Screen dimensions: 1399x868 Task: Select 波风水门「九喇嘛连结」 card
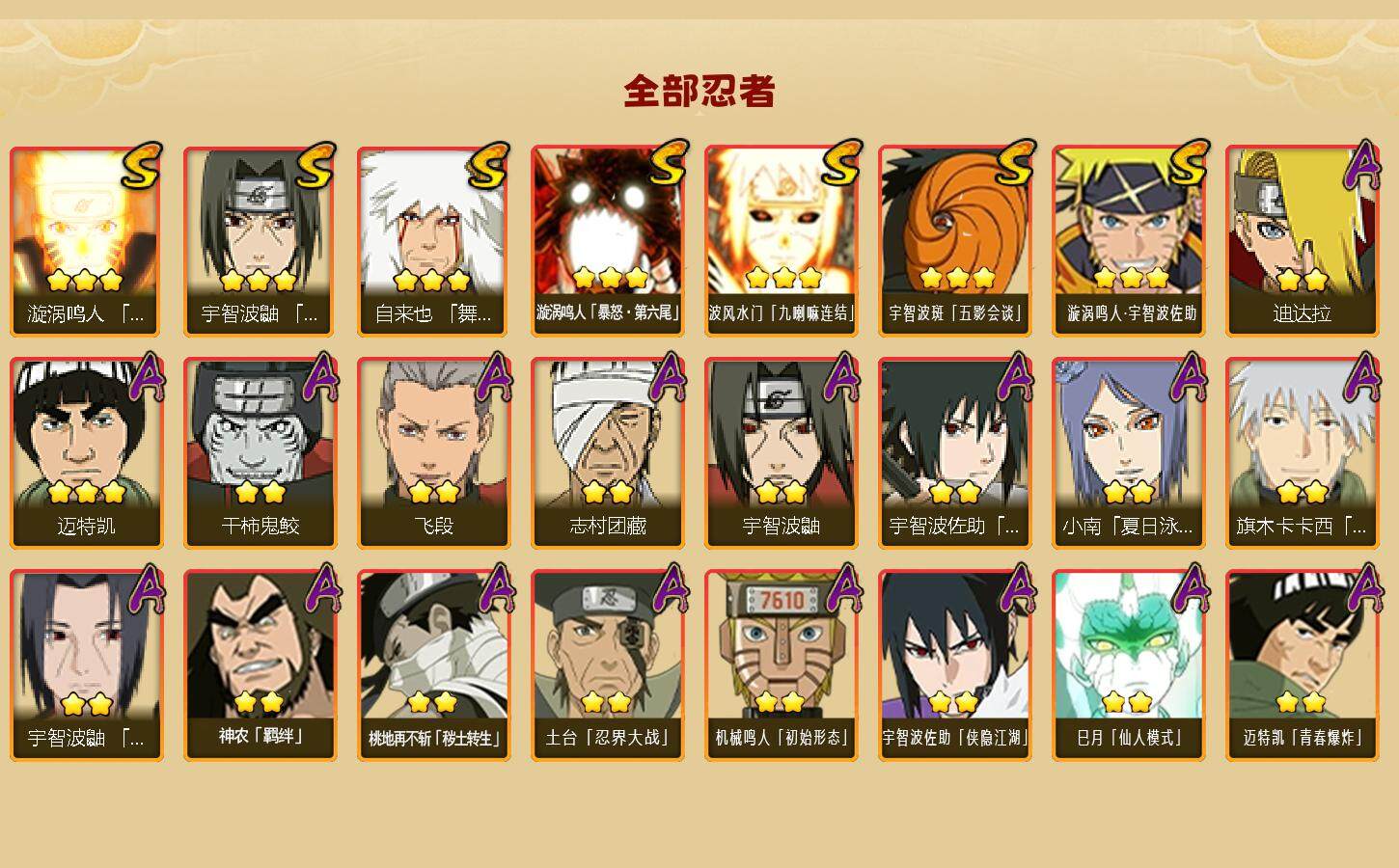pos(781,241)
